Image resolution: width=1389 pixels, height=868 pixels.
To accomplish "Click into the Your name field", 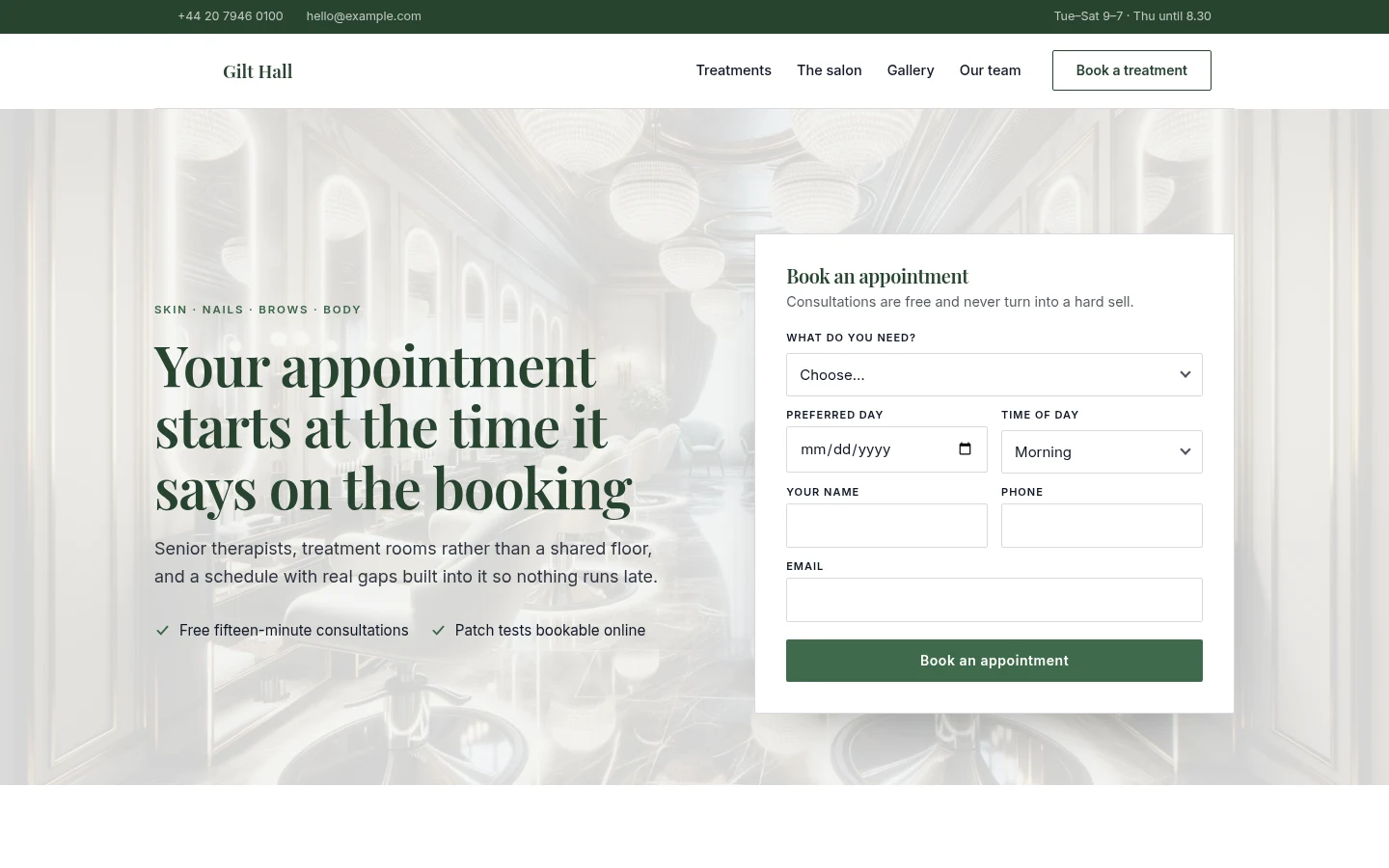I will pos(886,526).
